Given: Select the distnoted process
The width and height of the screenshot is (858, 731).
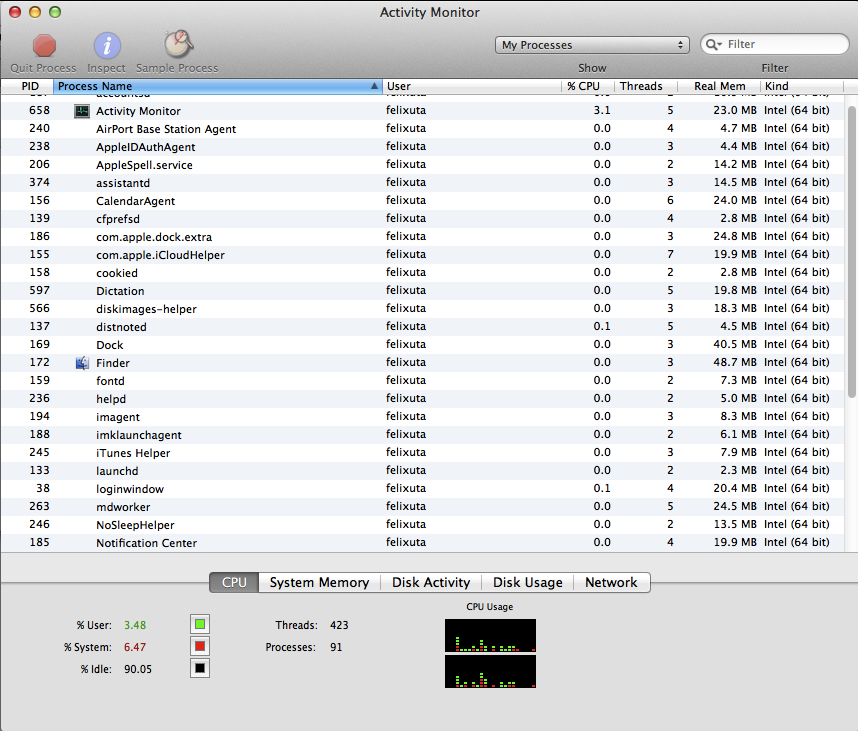Looking at the screenshot, I should [x=422, y=327].
